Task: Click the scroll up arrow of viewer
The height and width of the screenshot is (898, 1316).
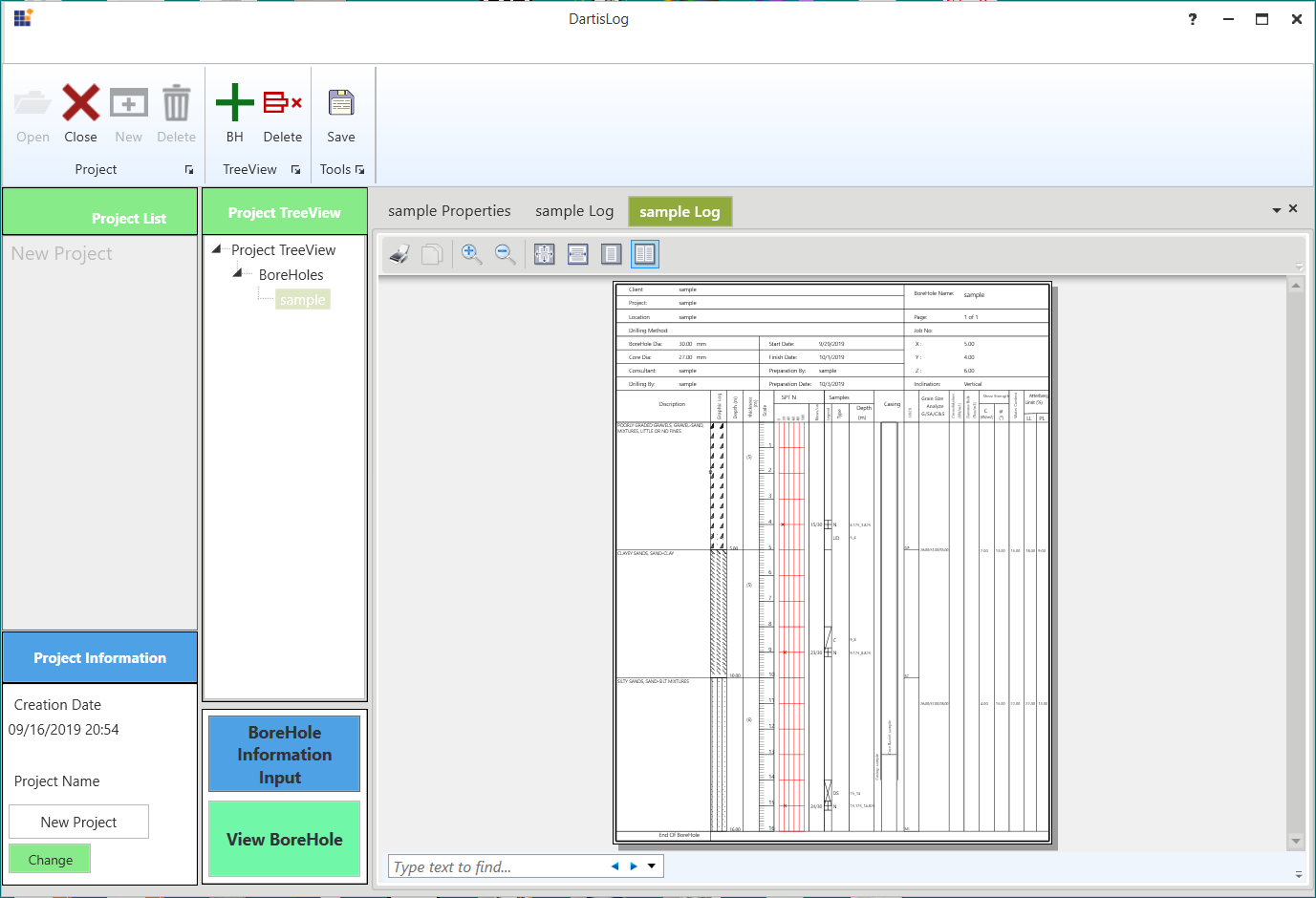Action: tap(1296, 285)
